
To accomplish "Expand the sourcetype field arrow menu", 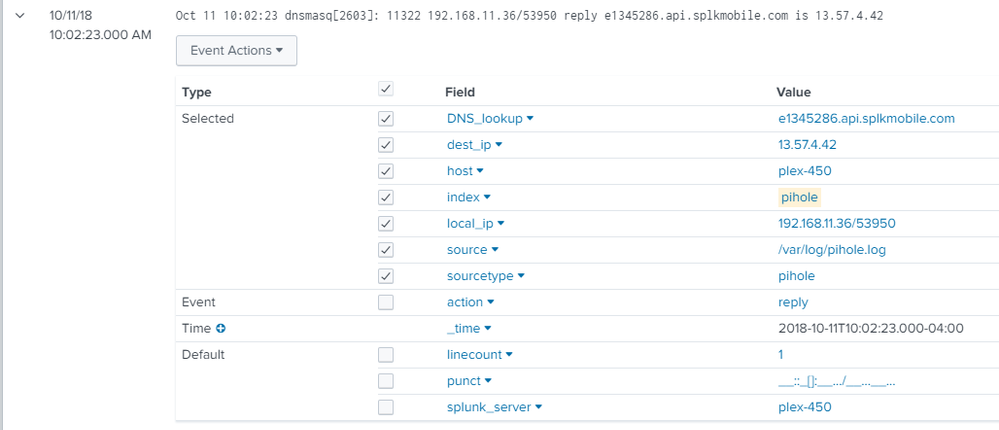I will (521, 276).
